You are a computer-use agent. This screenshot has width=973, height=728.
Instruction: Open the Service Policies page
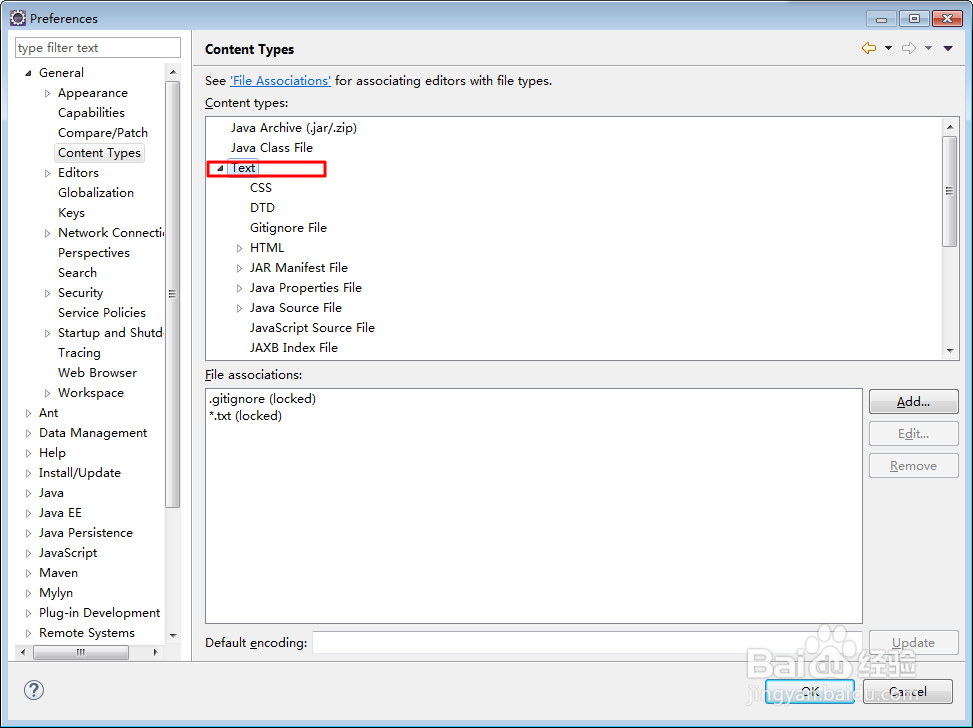102,312
